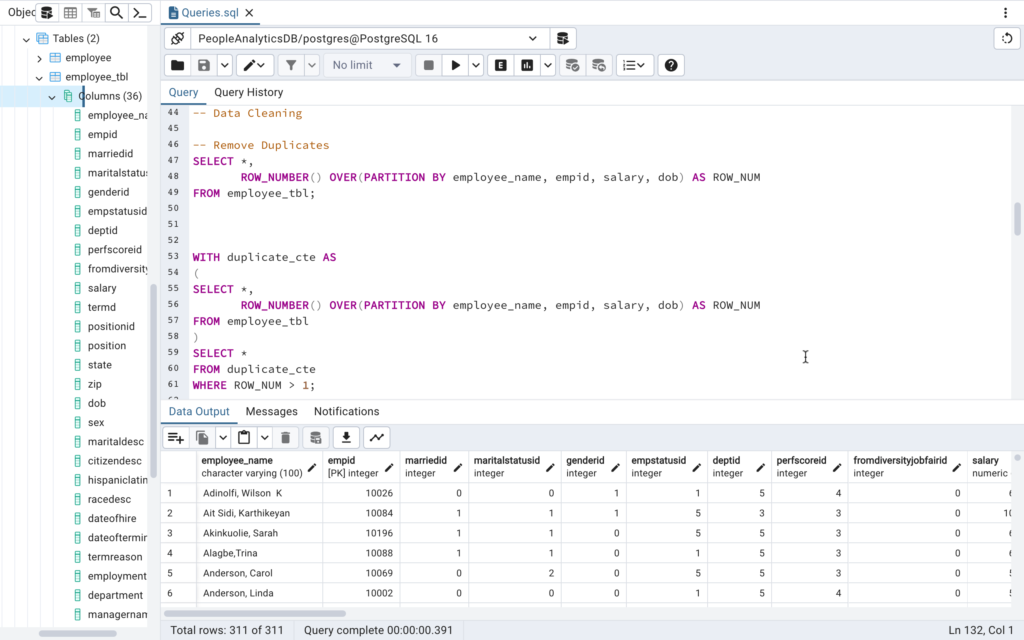This screenshot has width=1024, height=640.
Task: Switch to the Messages tab
Action: [271, 411]
